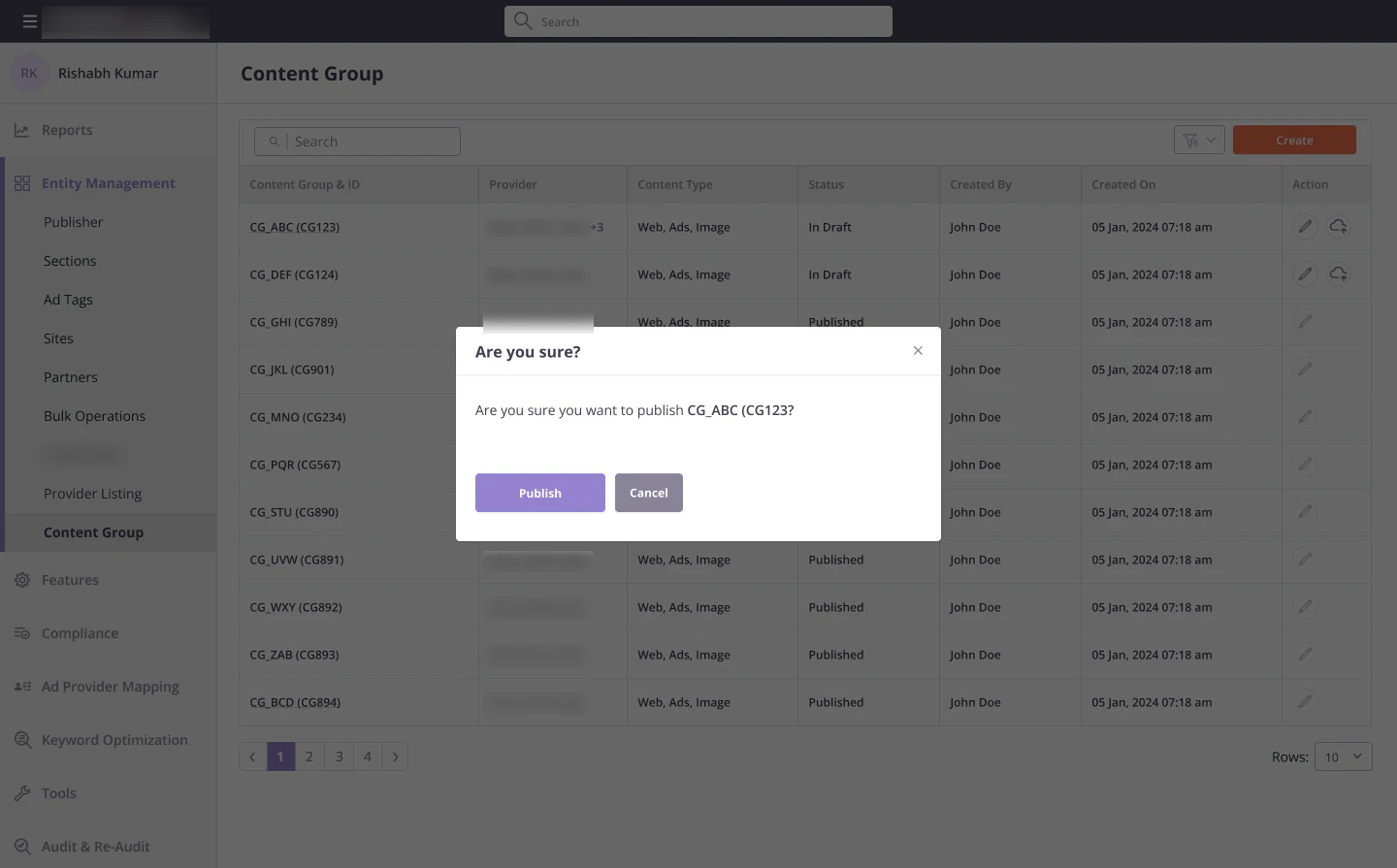Click edit pencil for CG_ZAB row

click(x=1306, y=655)
